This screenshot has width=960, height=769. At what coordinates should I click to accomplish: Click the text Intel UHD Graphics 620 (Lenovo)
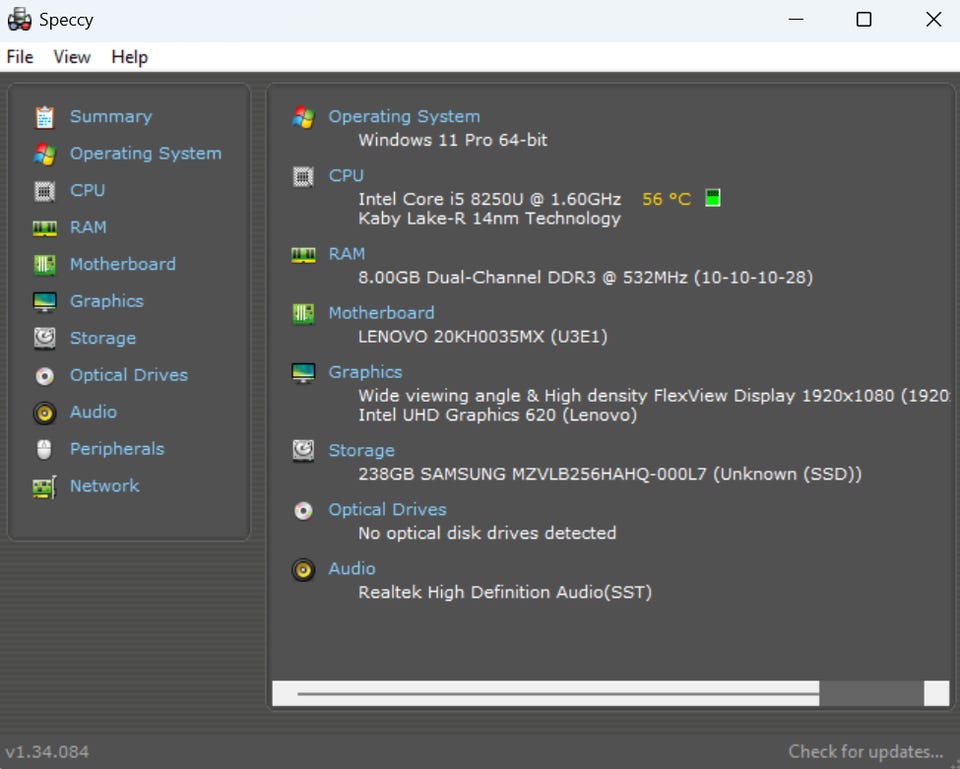click(x=497, y=415)
